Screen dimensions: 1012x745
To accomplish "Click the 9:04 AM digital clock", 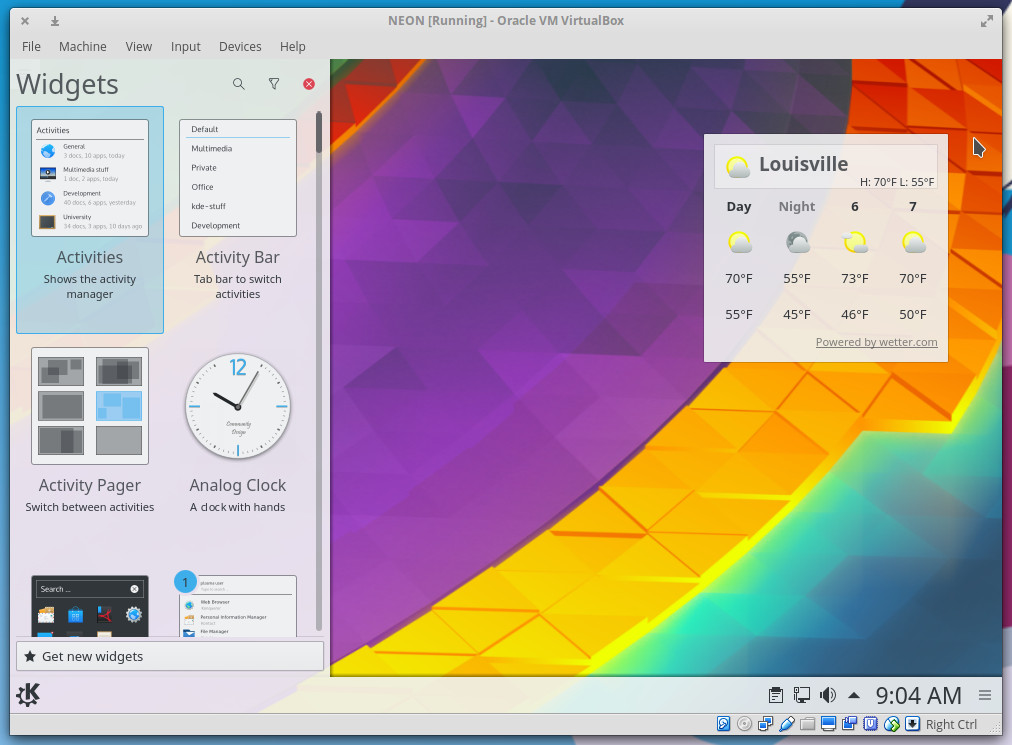I will point(918,695).
